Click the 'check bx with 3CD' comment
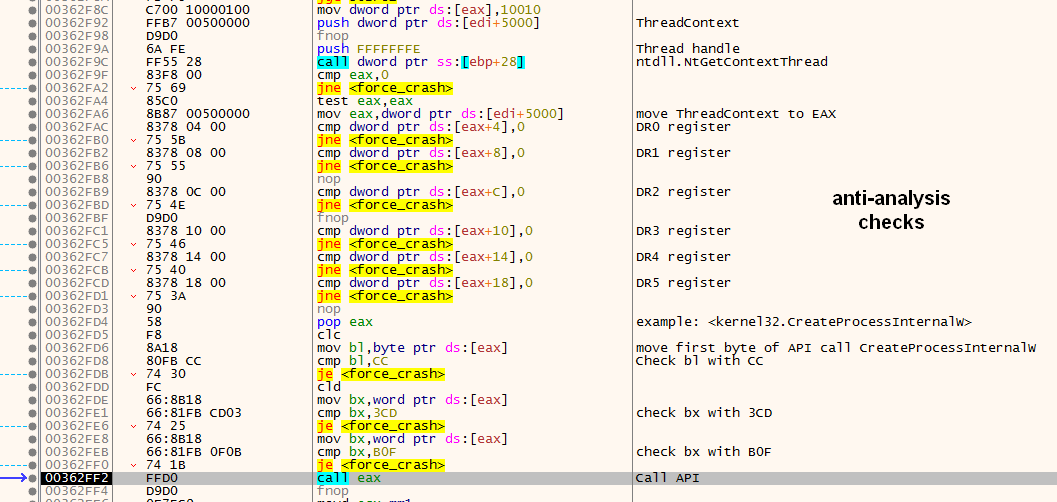This screenshot has width=1057, height=502. [x=704, y=413]
